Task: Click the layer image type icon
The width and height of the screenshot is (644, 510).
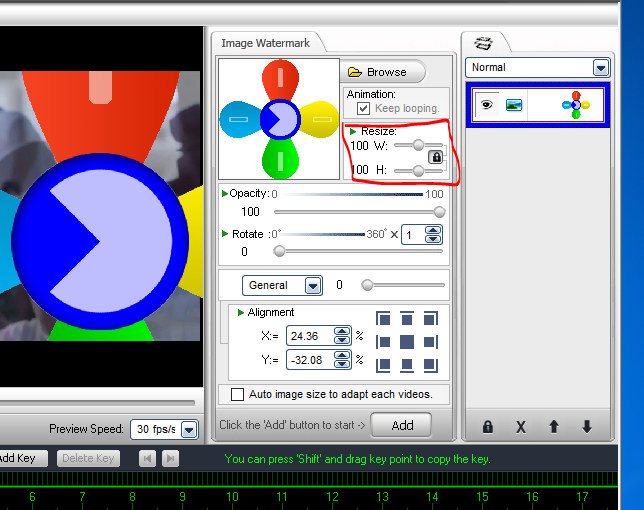Action: click(x=514, y=105)
